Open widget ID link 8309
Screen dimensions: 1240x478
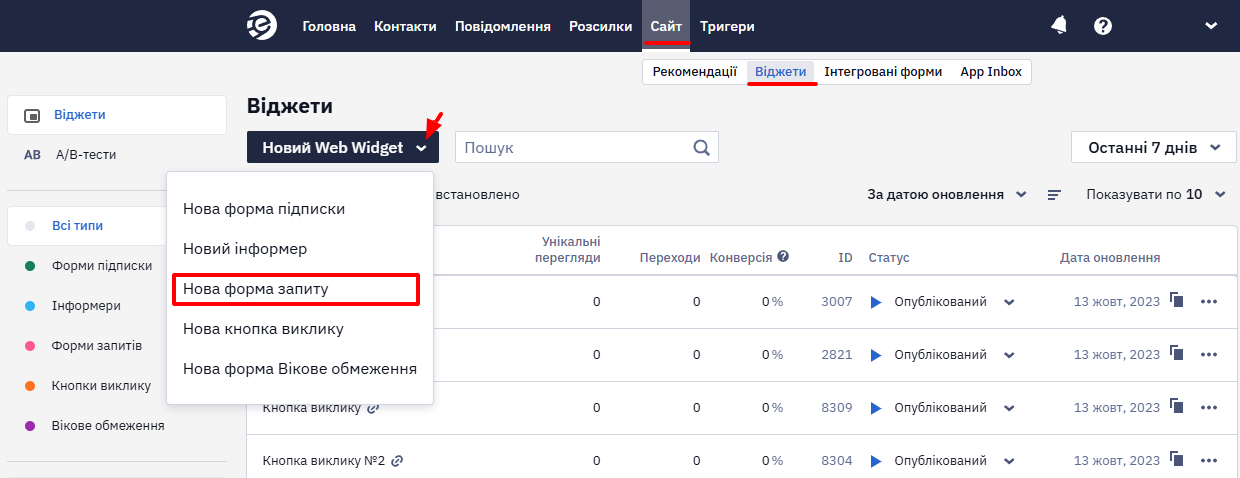(x=837, y=408)
